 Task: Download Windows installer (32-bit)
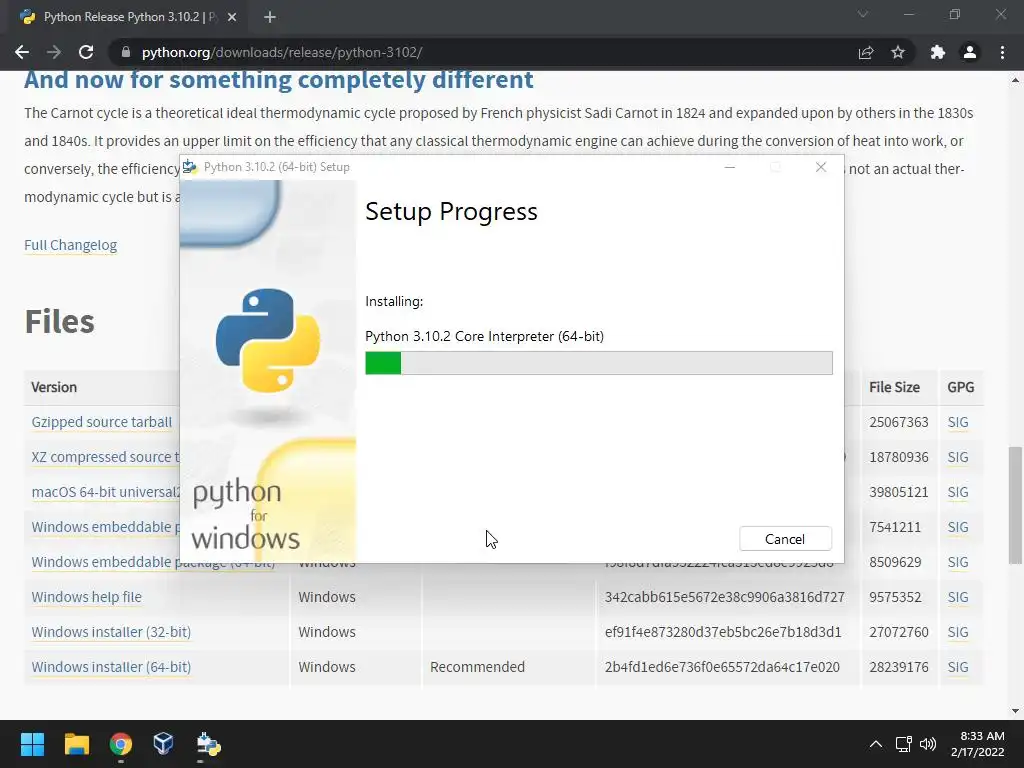point(111,632)
